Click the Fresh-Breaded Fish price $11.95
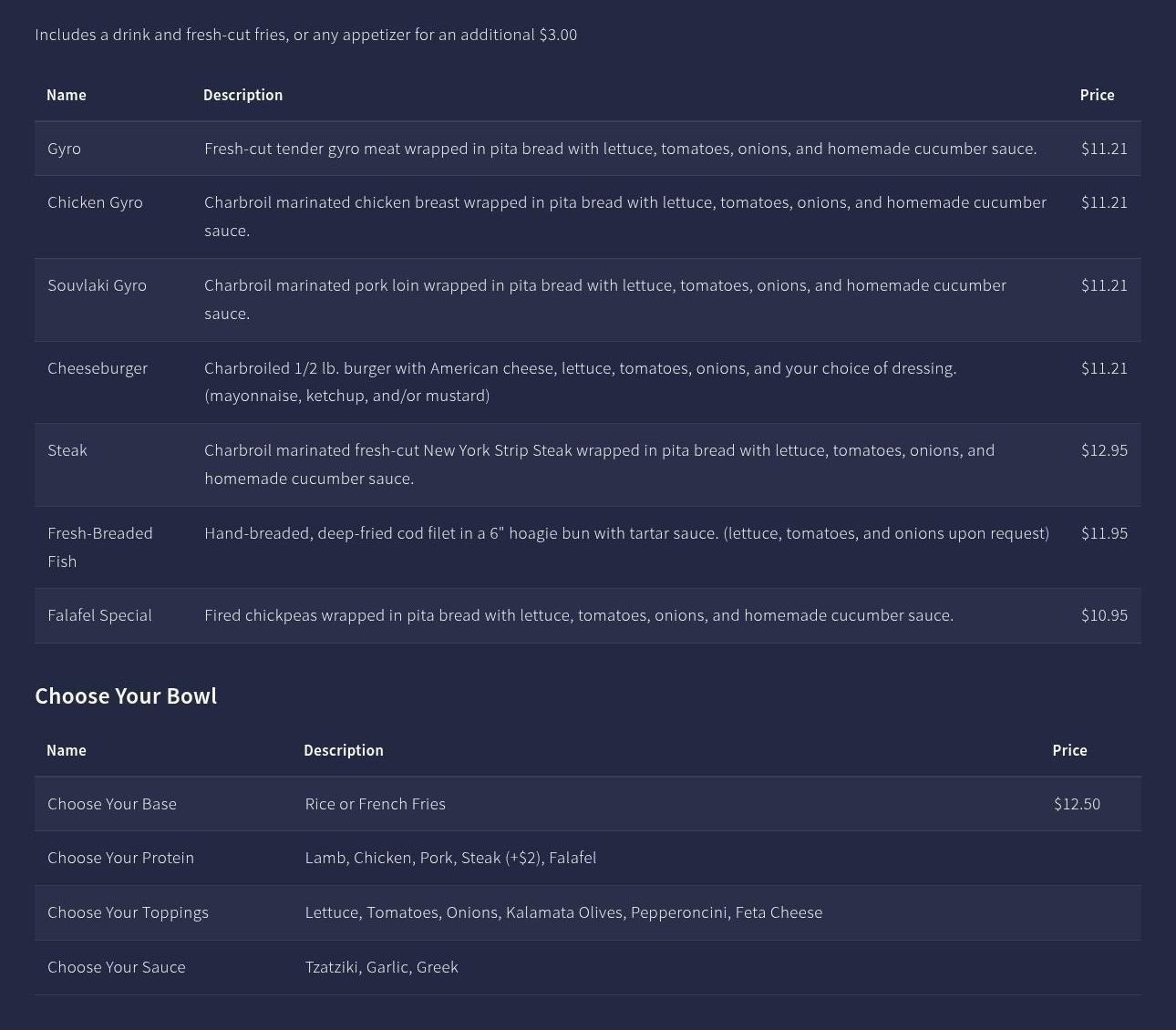 (x=1104, y=533)
